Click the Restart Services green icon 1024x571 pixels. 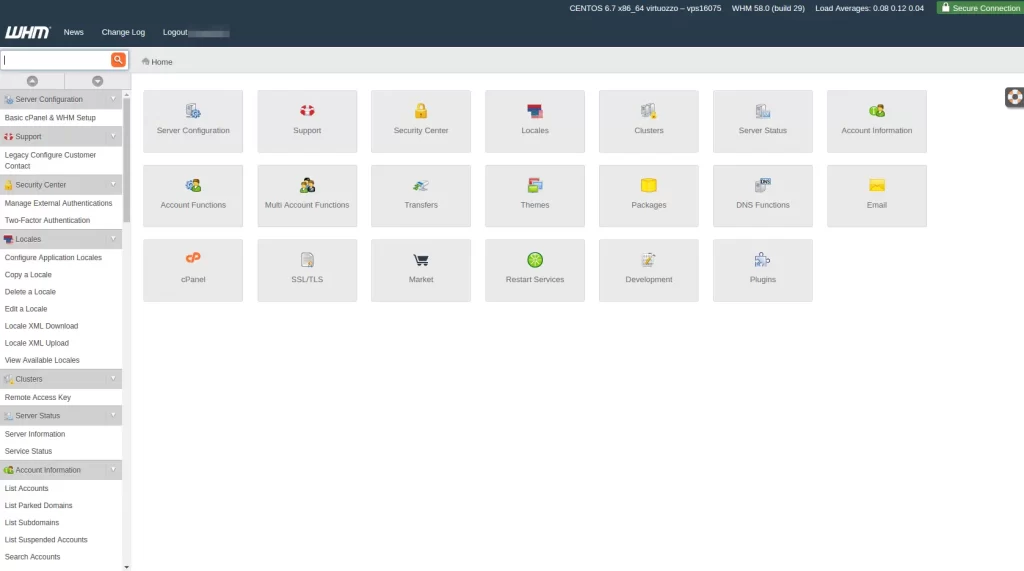[x=535, y=260]
